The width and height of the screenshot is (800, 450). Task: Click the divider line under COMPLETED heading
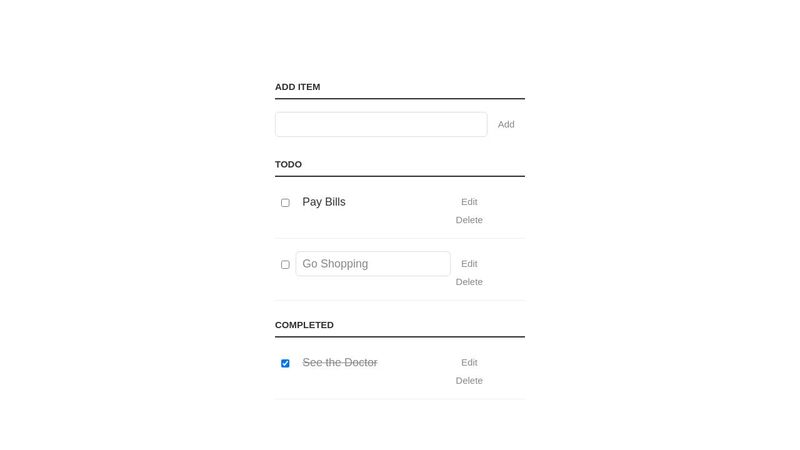tap(400, 337)
